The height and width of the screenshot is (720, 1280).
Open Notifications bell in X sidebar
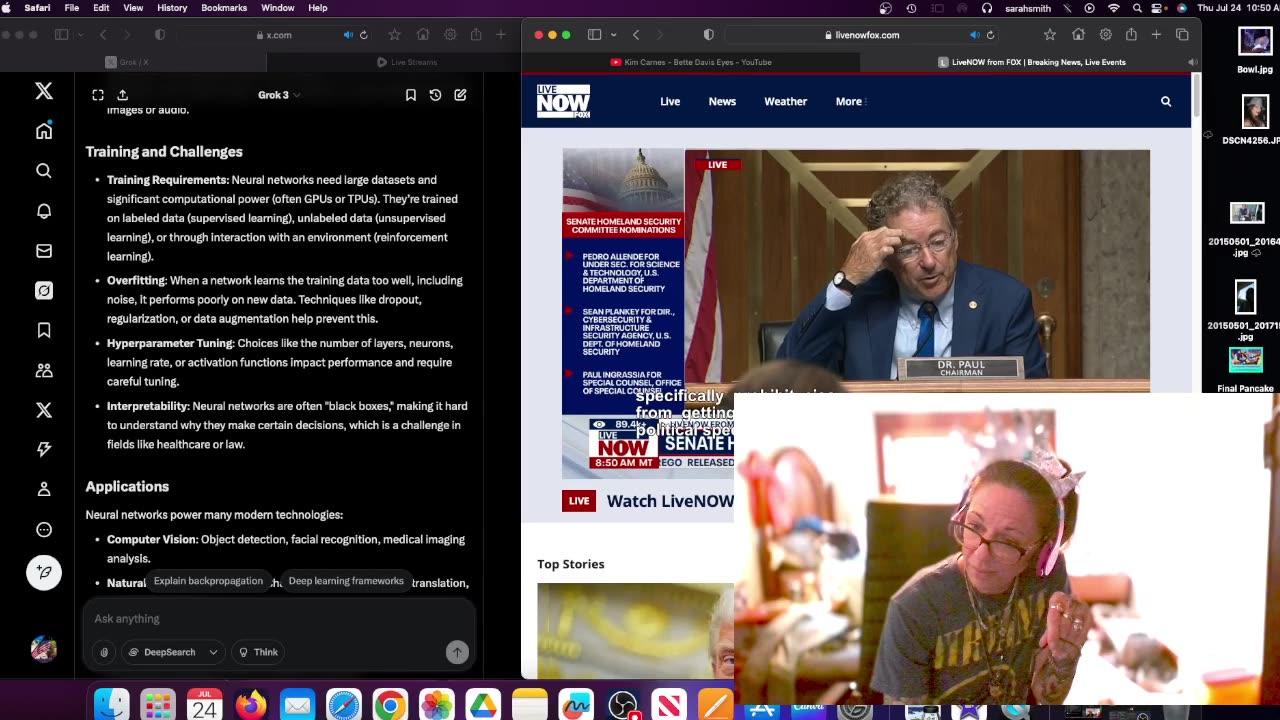tap(44, 211)
